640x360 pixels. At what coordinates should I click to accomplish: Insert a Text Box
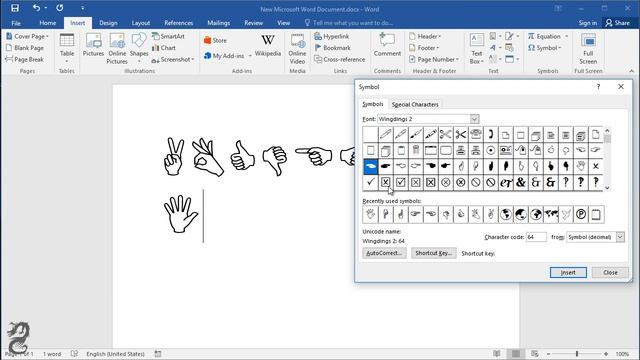476,49
